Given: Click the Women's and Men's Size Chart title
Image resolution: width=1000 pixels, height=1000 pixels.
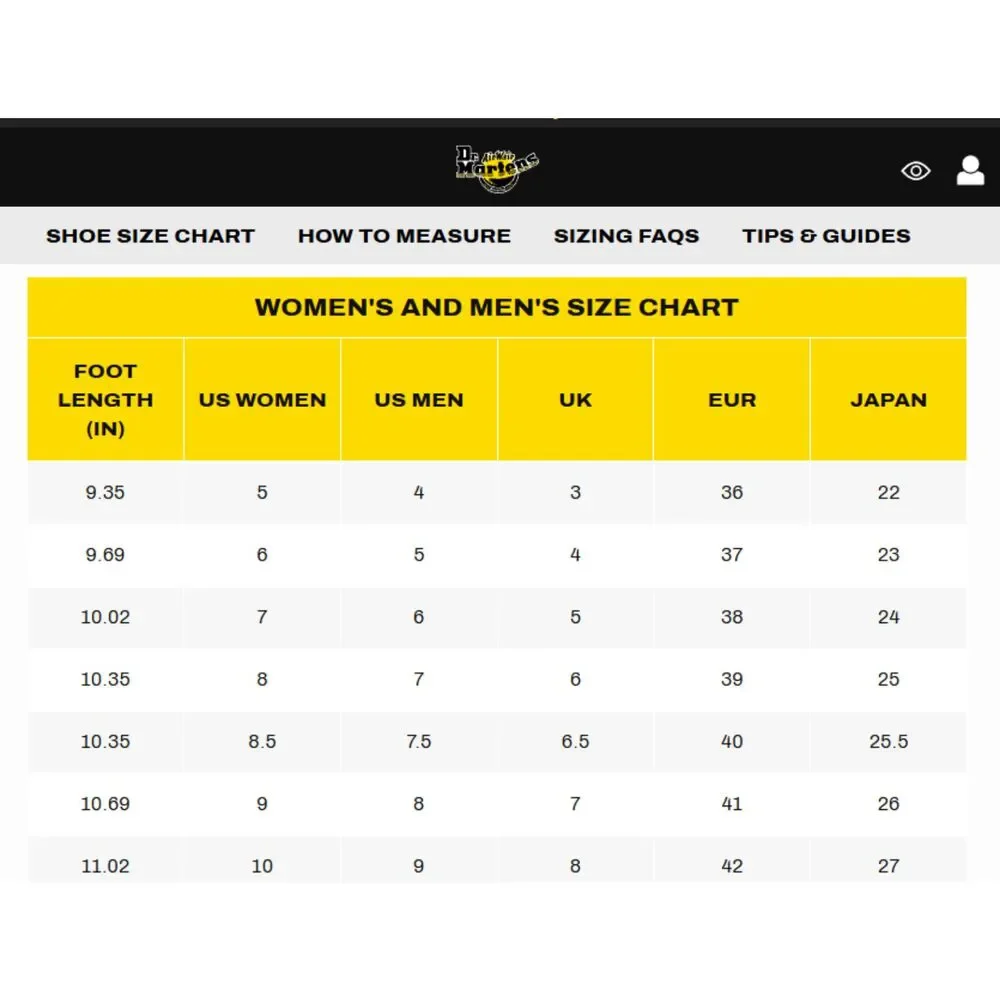Looking at the screenshot, I should pyautogui.click(x=497, y=307).
